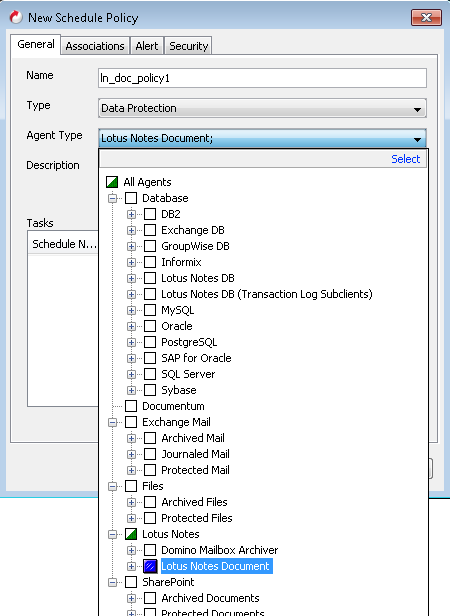The image size is (450, 616).
Task: Expand Lotus Notes DB Transaction Log Subclients node
Action: (x=131, y=294)
